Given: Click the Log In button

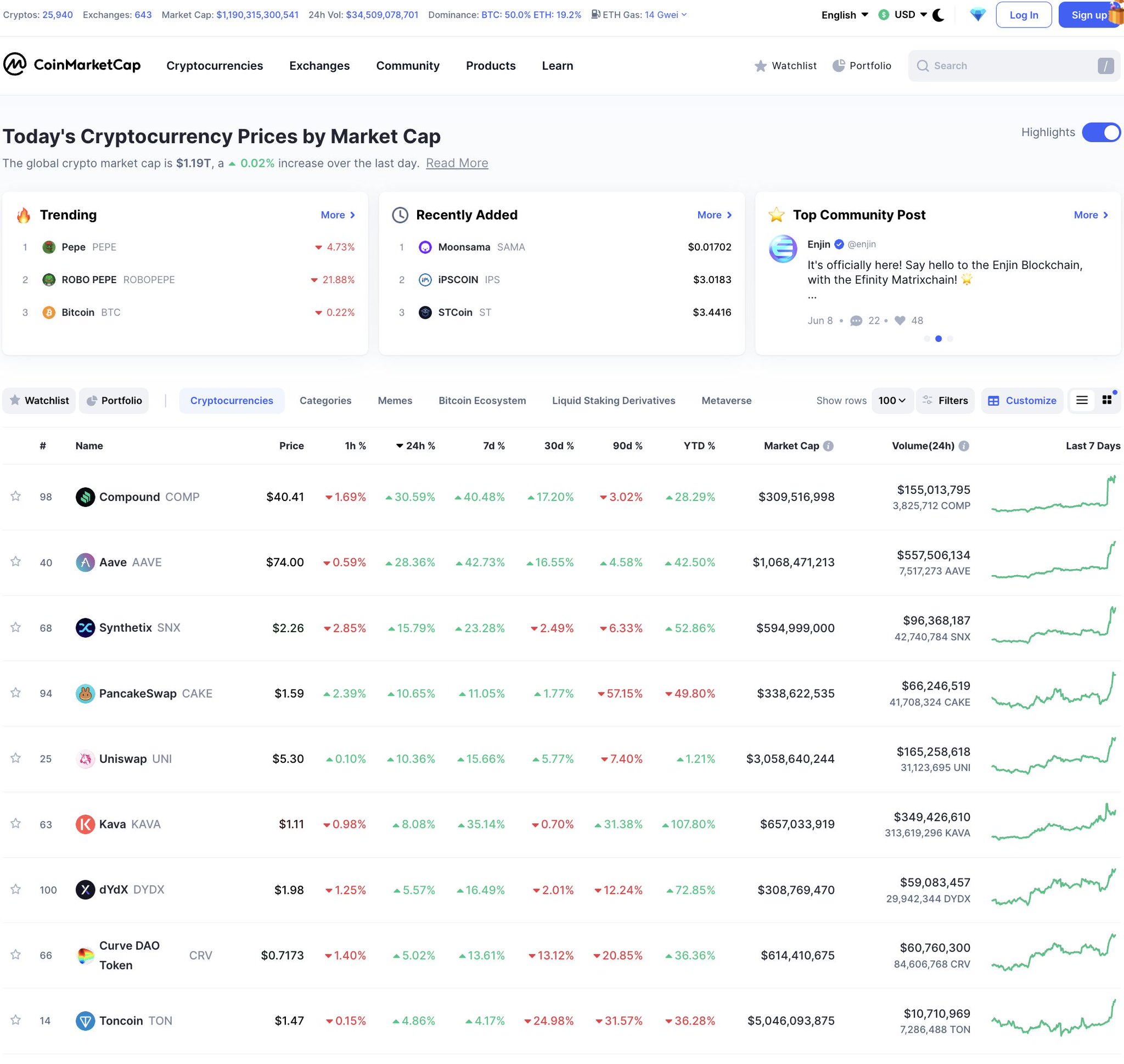Looking at the screenshot, I should coord(1024,15).
